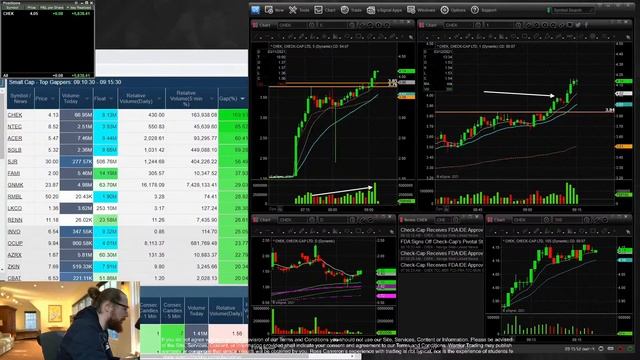Open Volume Today column filter dropdown in Top Gappers

pyautogui.click(x=87, y=99)
